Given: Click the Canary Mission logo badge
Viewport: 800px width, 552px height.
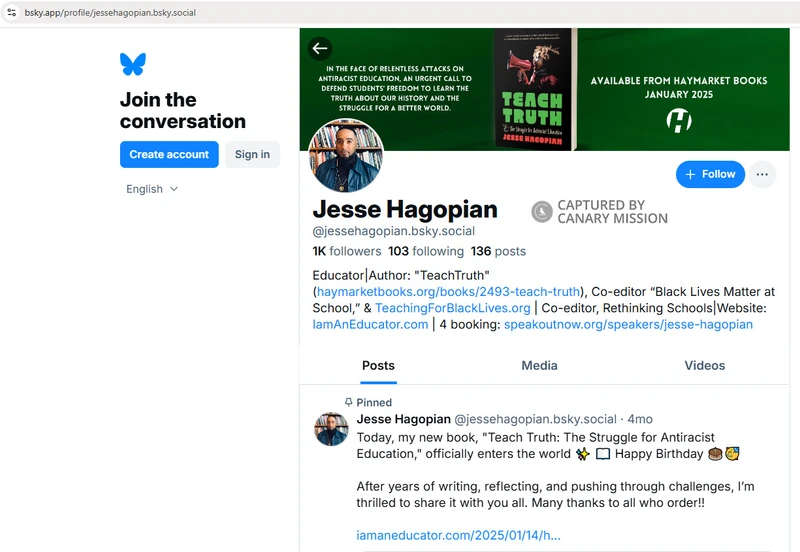Looking at the screenshot, I should (x=542, y=212).
